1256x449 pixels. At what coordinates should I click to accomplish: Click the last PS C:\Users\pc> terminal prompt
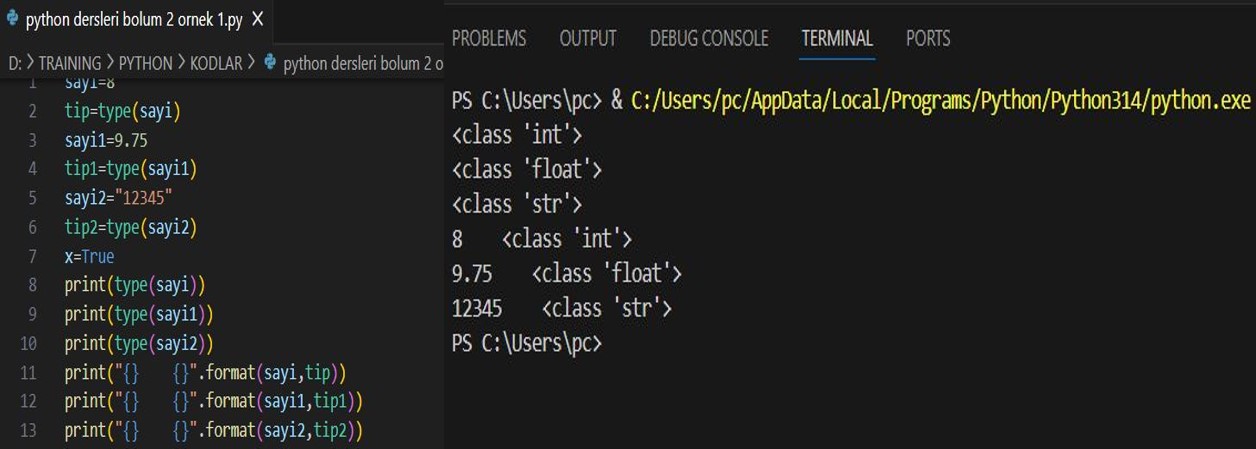526,343
